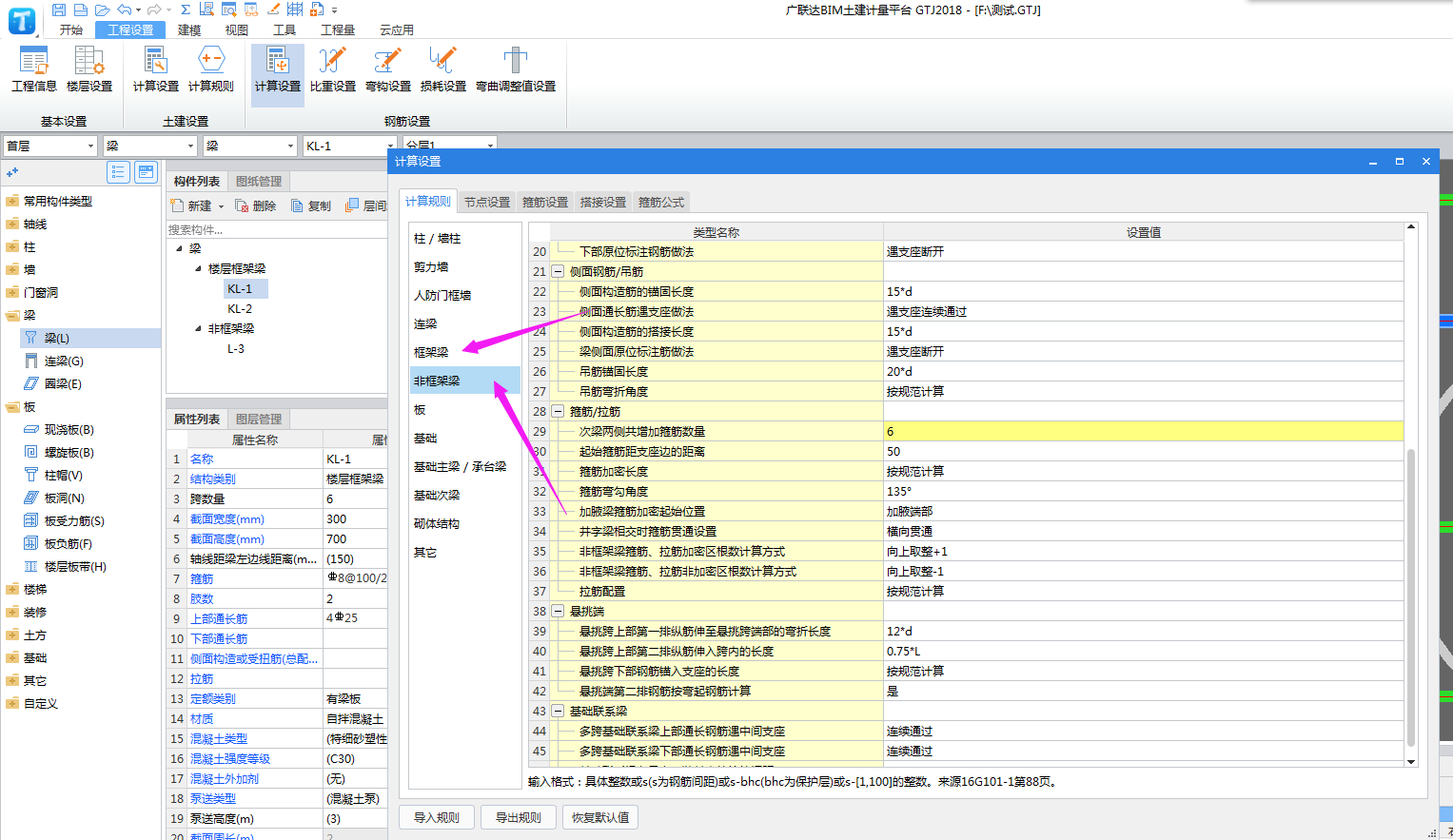Viewport: 1453px width, 840px height.
Task: Select KL-2 in component tree
Action: point(240,308)
